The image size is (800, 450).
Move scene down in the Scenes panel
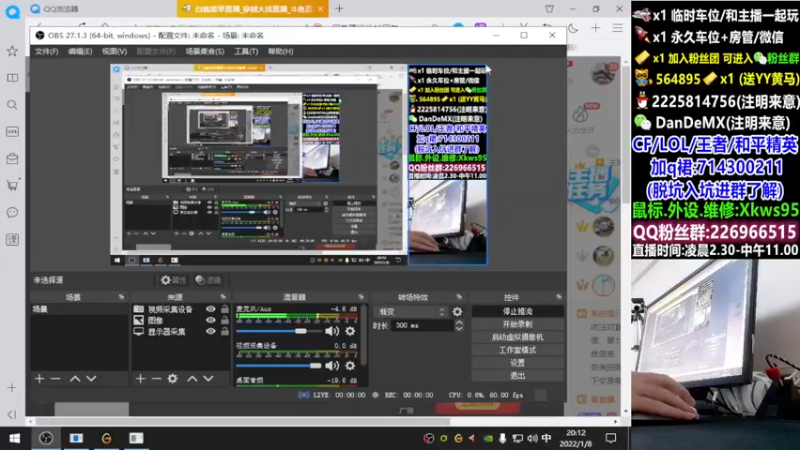tap(91, 379)
